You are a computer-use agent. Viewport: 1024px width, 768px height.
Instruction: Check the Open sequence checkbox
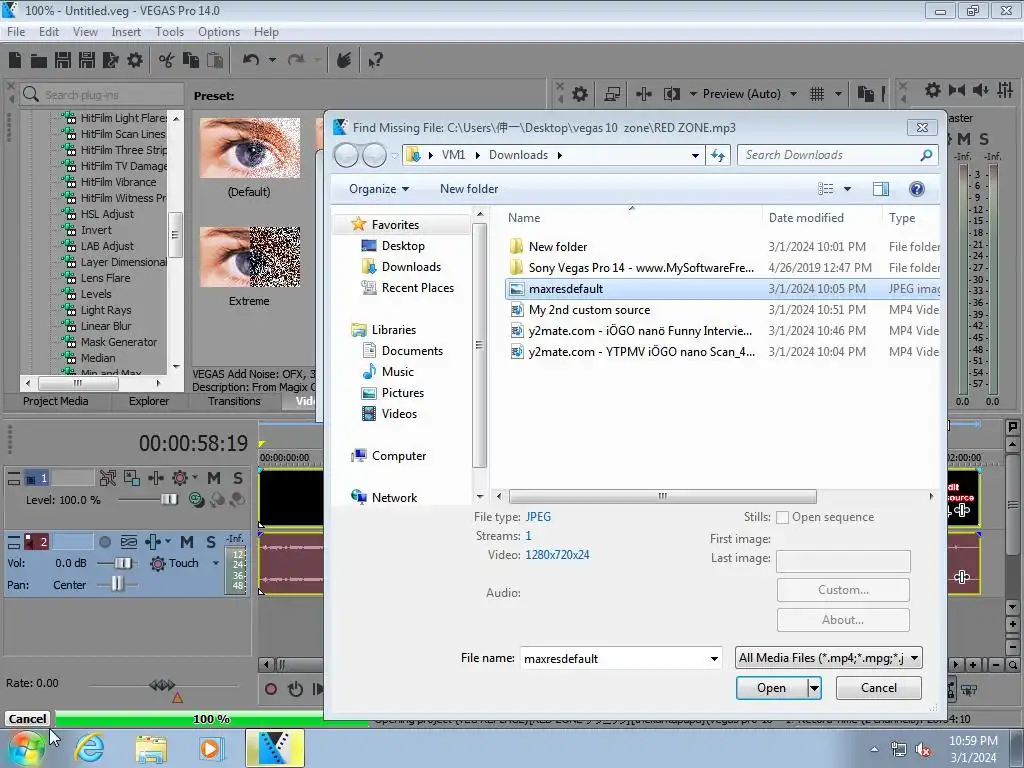point(782,517)
